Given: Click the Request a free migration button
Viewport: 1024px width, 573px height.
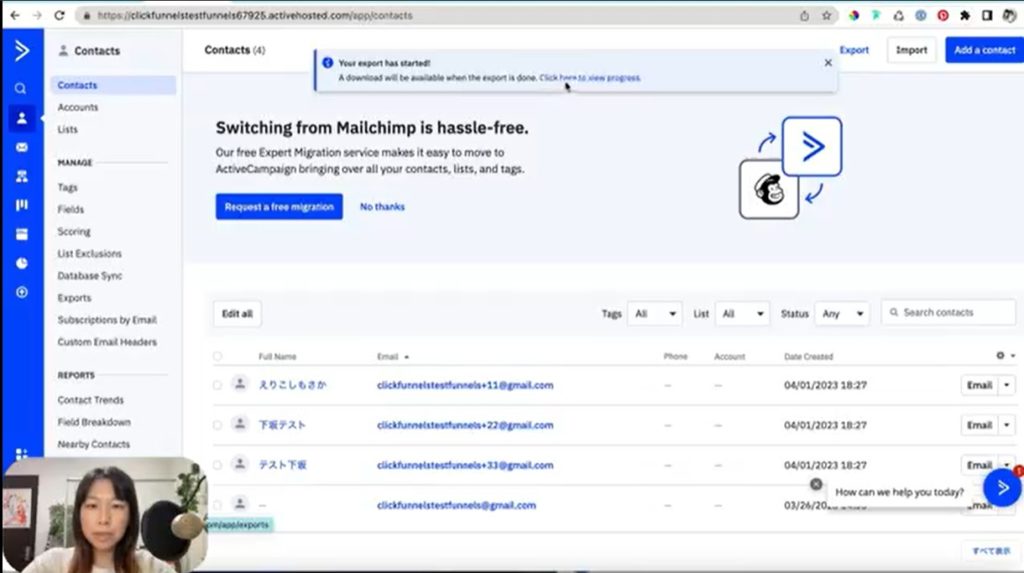Looking at the screenshot, I should [279, 207].
